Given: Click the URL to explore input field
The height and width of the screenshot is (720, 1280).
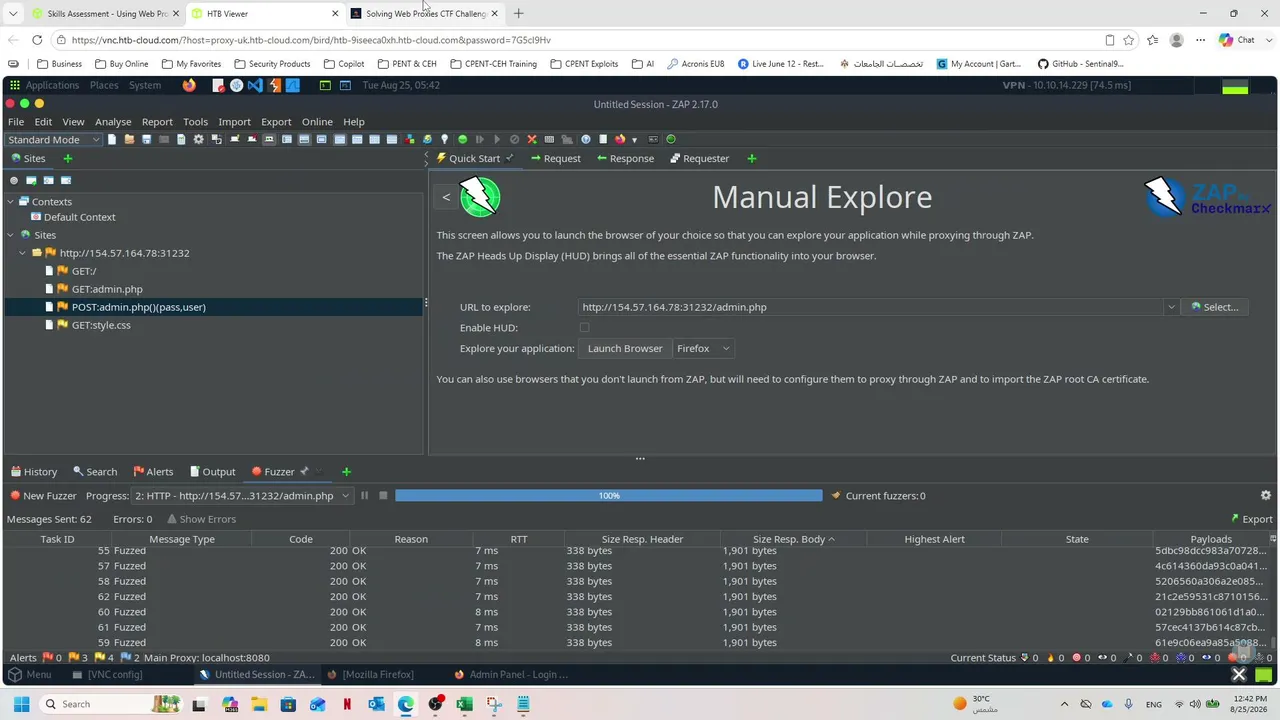Looking at the screenshot, I should 870,307.
